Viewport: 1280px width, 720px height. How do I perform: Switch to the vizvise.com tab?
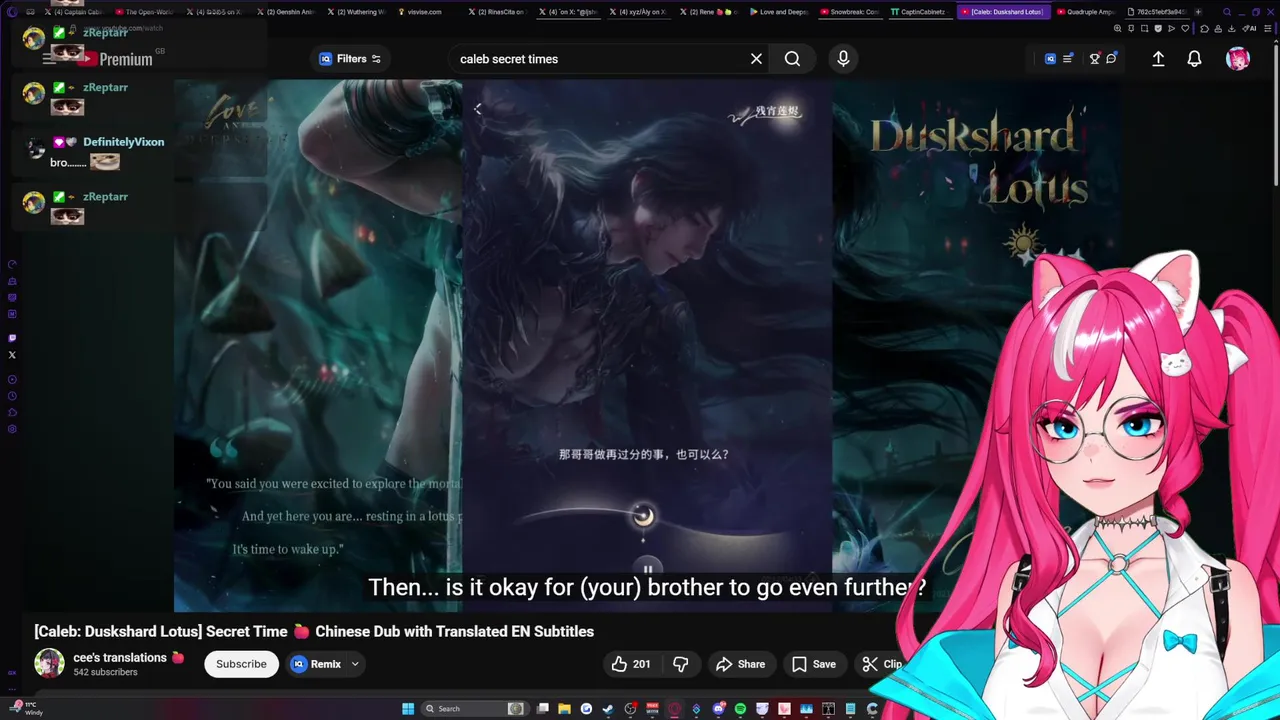(x=423, y=12)
